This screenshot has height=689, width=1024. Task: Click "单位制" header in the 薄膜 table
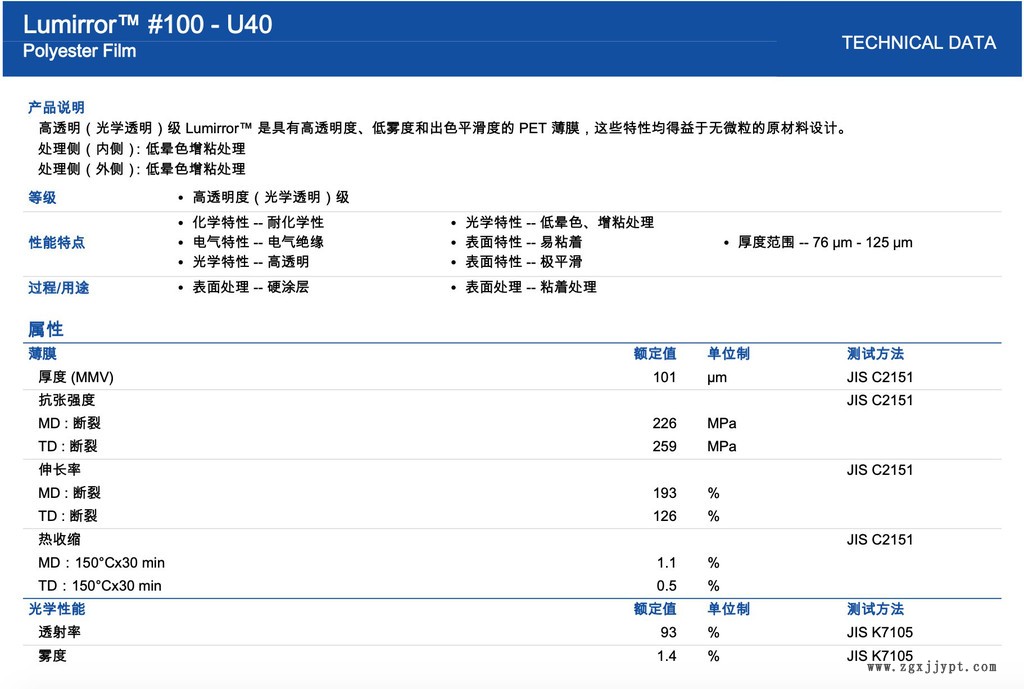pyautogui.click(x=728, y=353)
